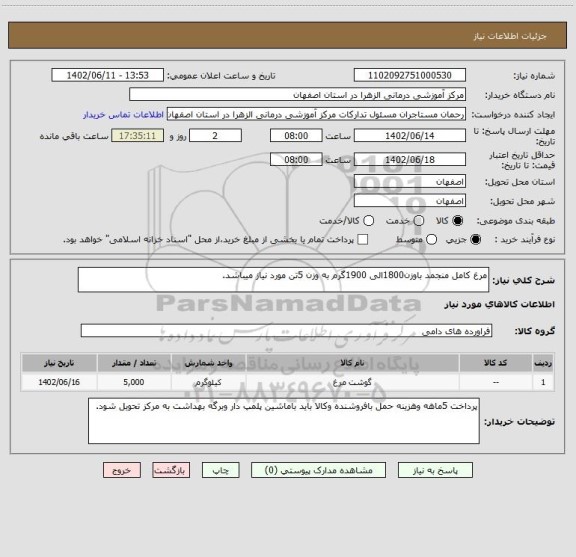The height and width of the screenshot is (557, 576).
Task: Click row number 1 cell
Action: [x=543, y=382]
